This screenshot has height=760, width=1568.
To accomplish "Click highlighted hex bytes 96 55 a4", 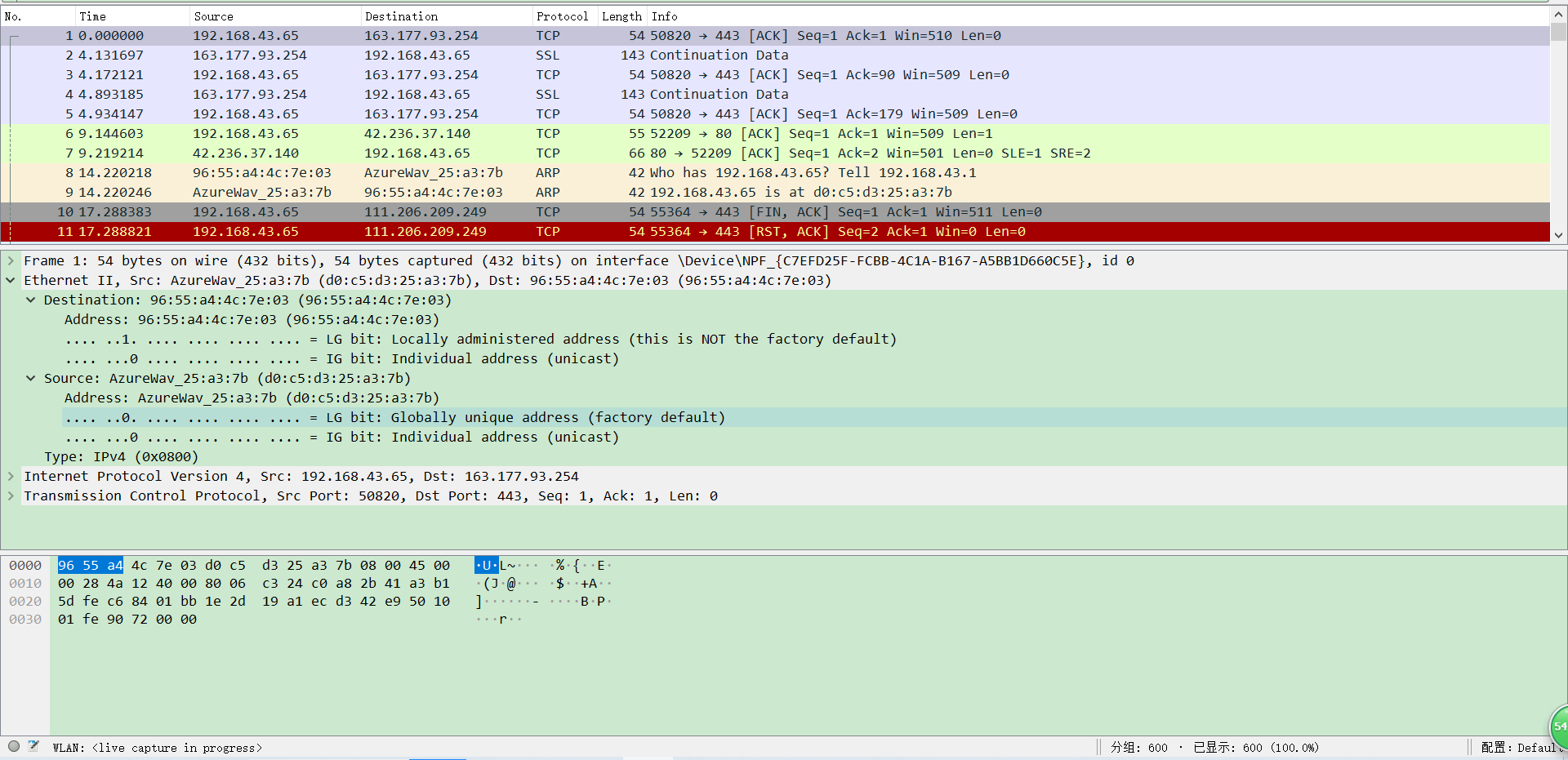I will click(x=90, y=565).
